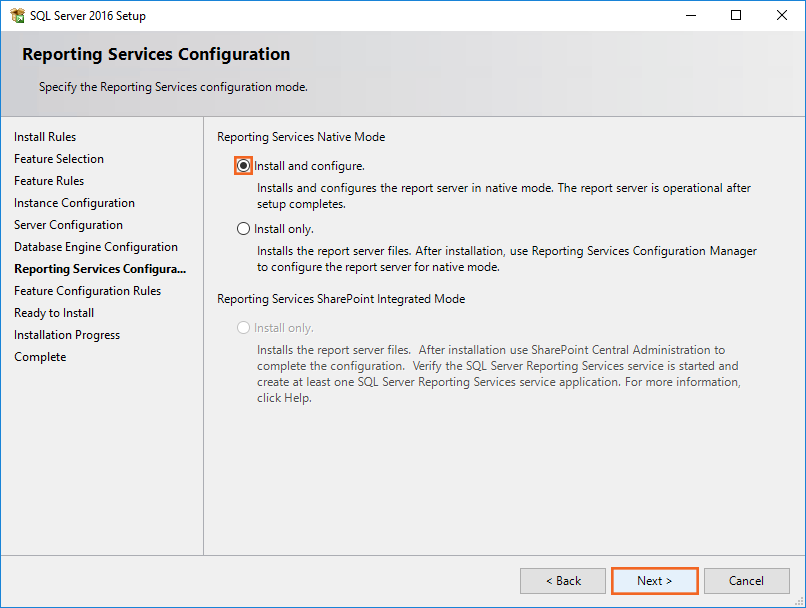Select Feature Selection step in sidebar
This screenshot has width=806, height=608.
tap(59, 159)
